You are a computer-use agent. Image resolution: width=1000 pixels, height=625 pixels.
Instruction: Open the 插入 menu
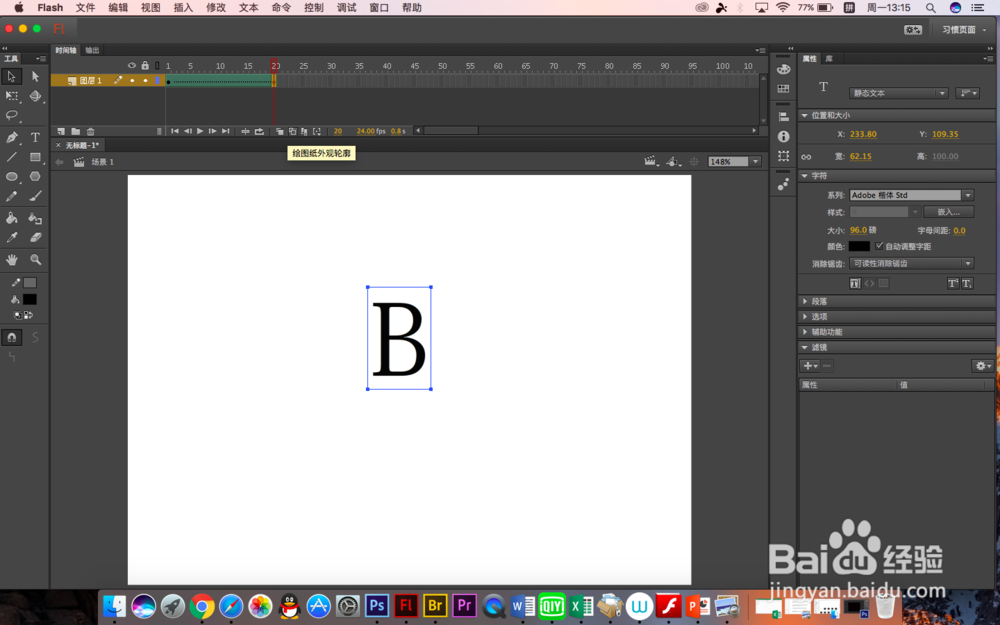coord(183,8)
